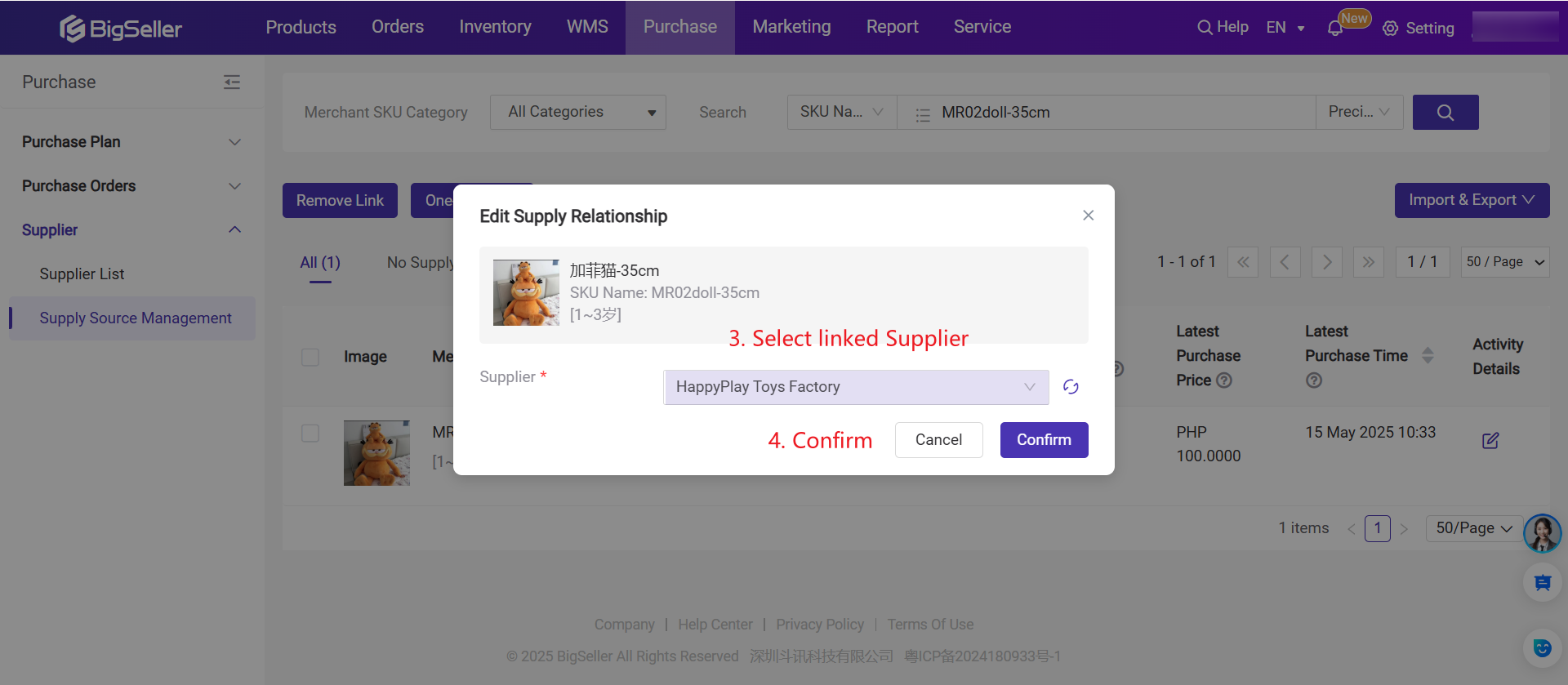
Task: Collapse the Purchase sidebar menu icon
Action: pos(232,82)
